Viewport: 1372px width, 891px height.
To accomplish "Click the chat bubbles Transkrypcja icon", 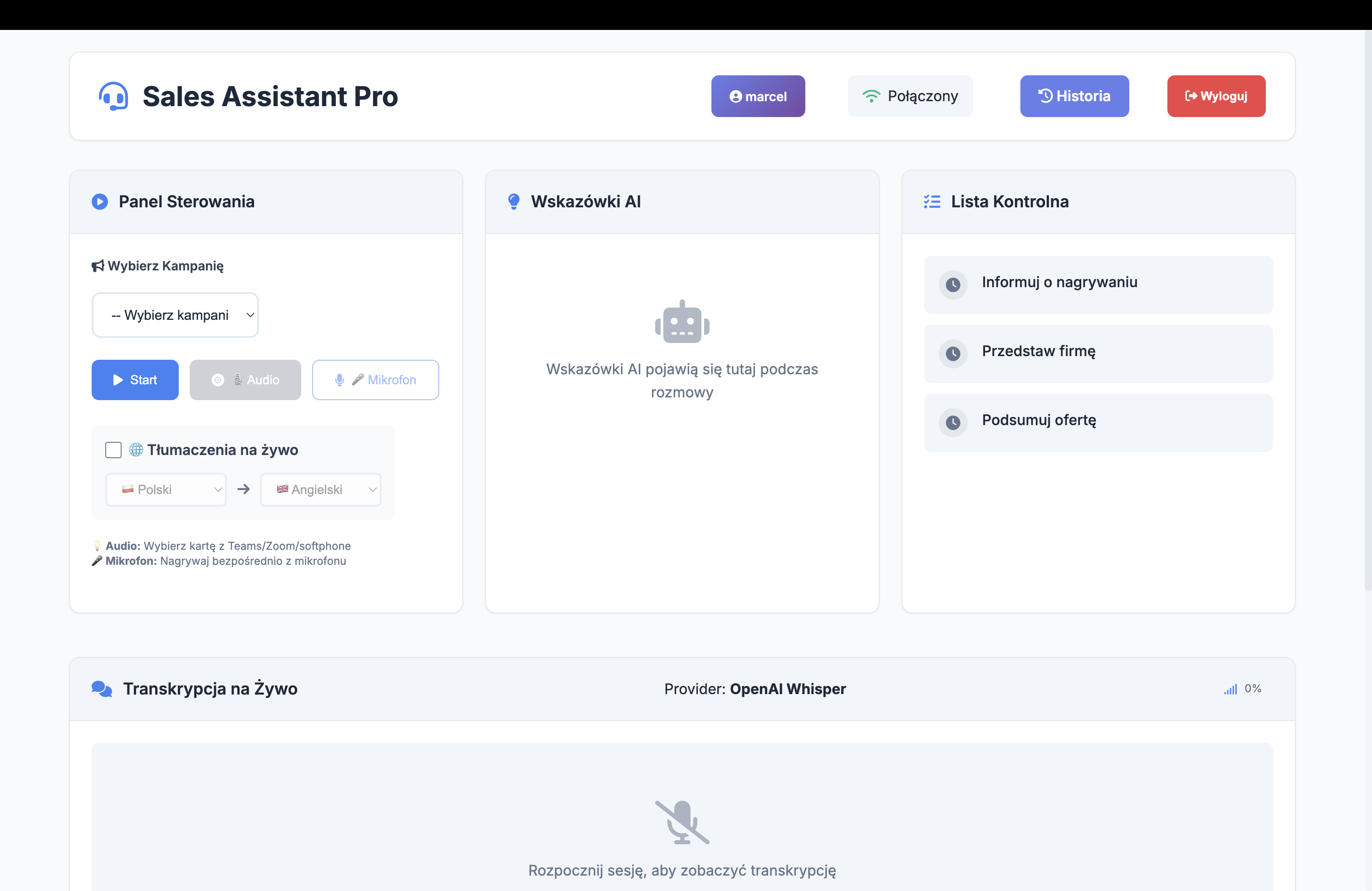I will coord(102,689).
